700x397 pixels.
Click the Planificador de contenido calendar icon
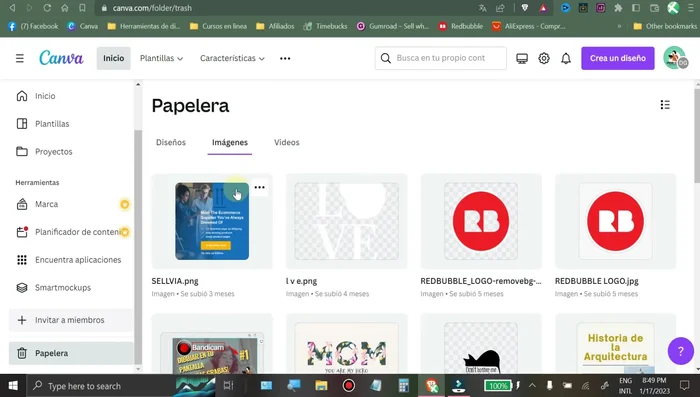(22, 232)
